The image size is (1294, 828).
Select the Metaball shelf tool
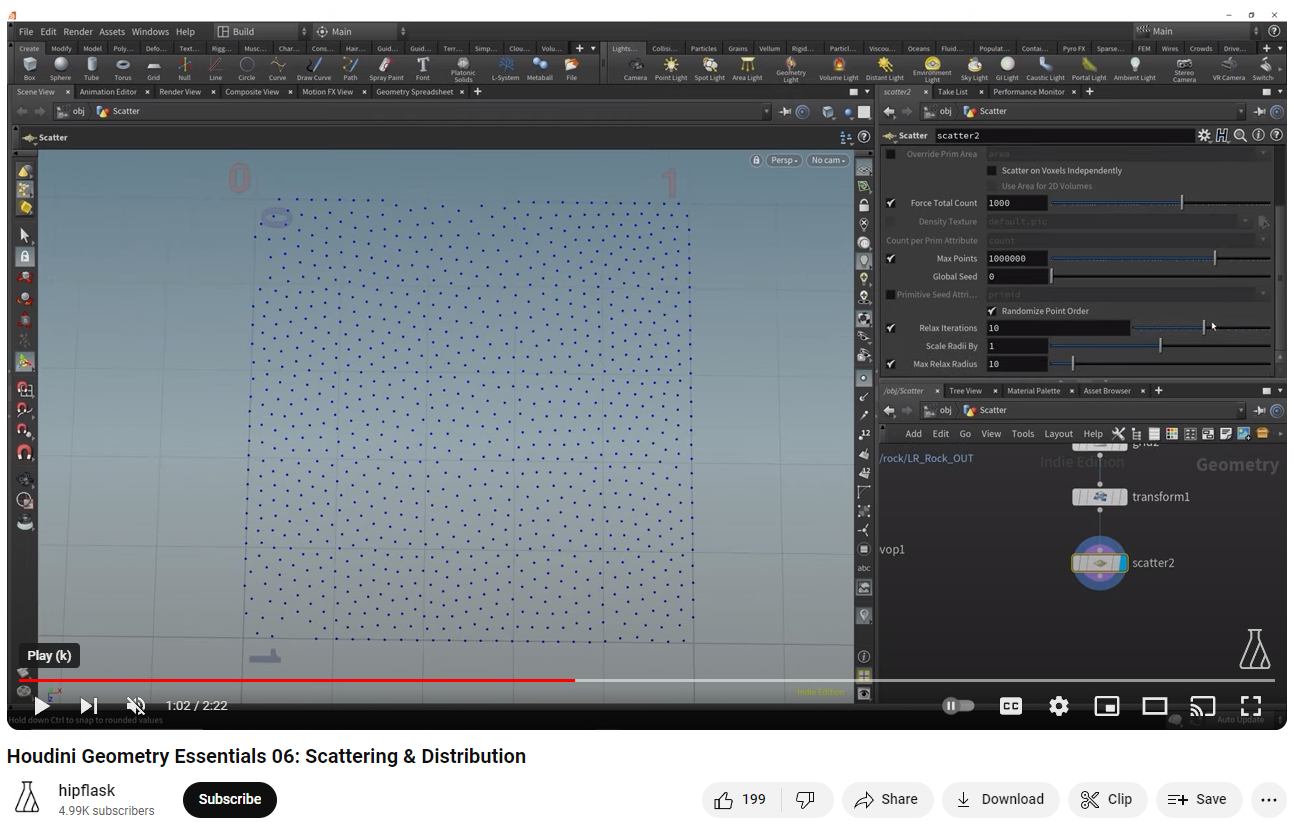pos(539,68)
